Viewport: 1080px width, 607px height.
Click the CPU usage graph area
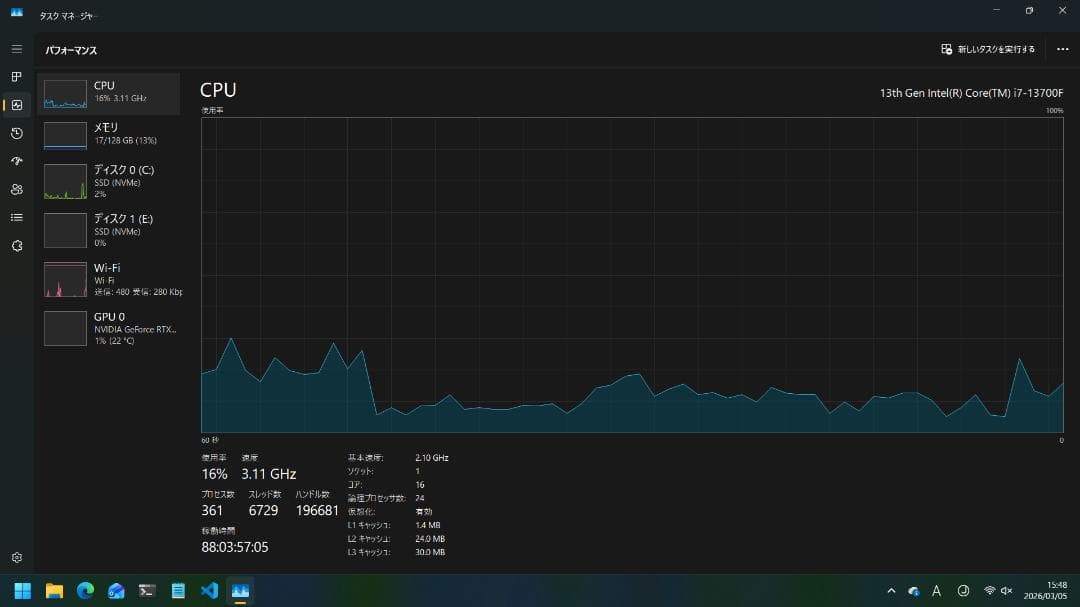point(632,275)
